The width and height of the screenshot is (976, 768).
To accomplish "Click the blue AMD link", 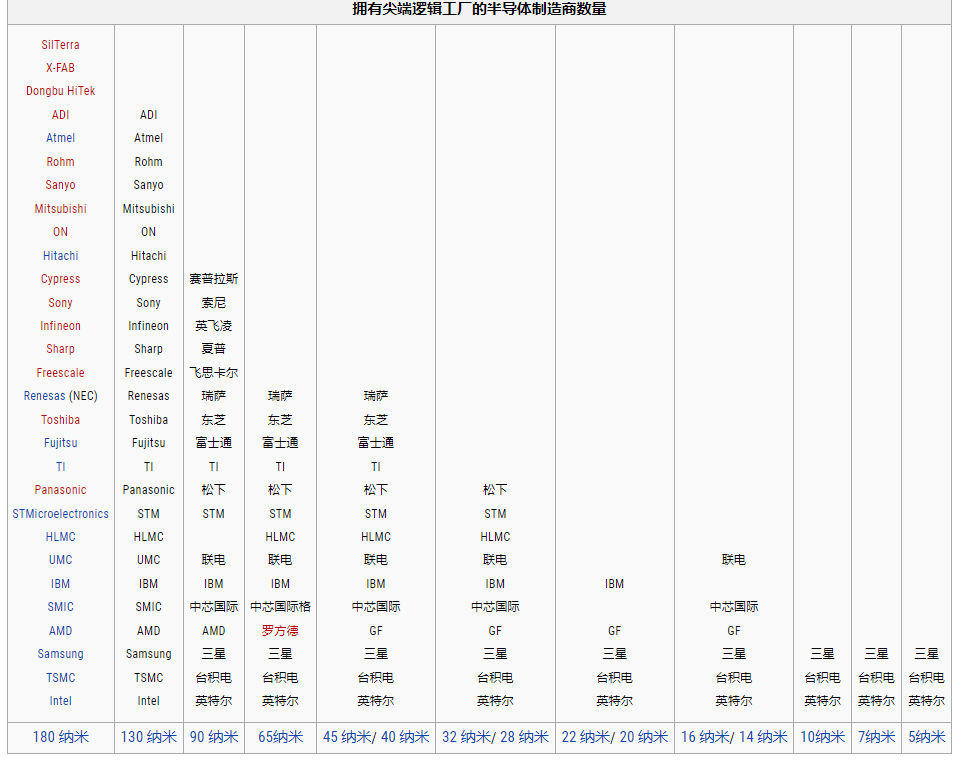I will (x=60, y=630).
